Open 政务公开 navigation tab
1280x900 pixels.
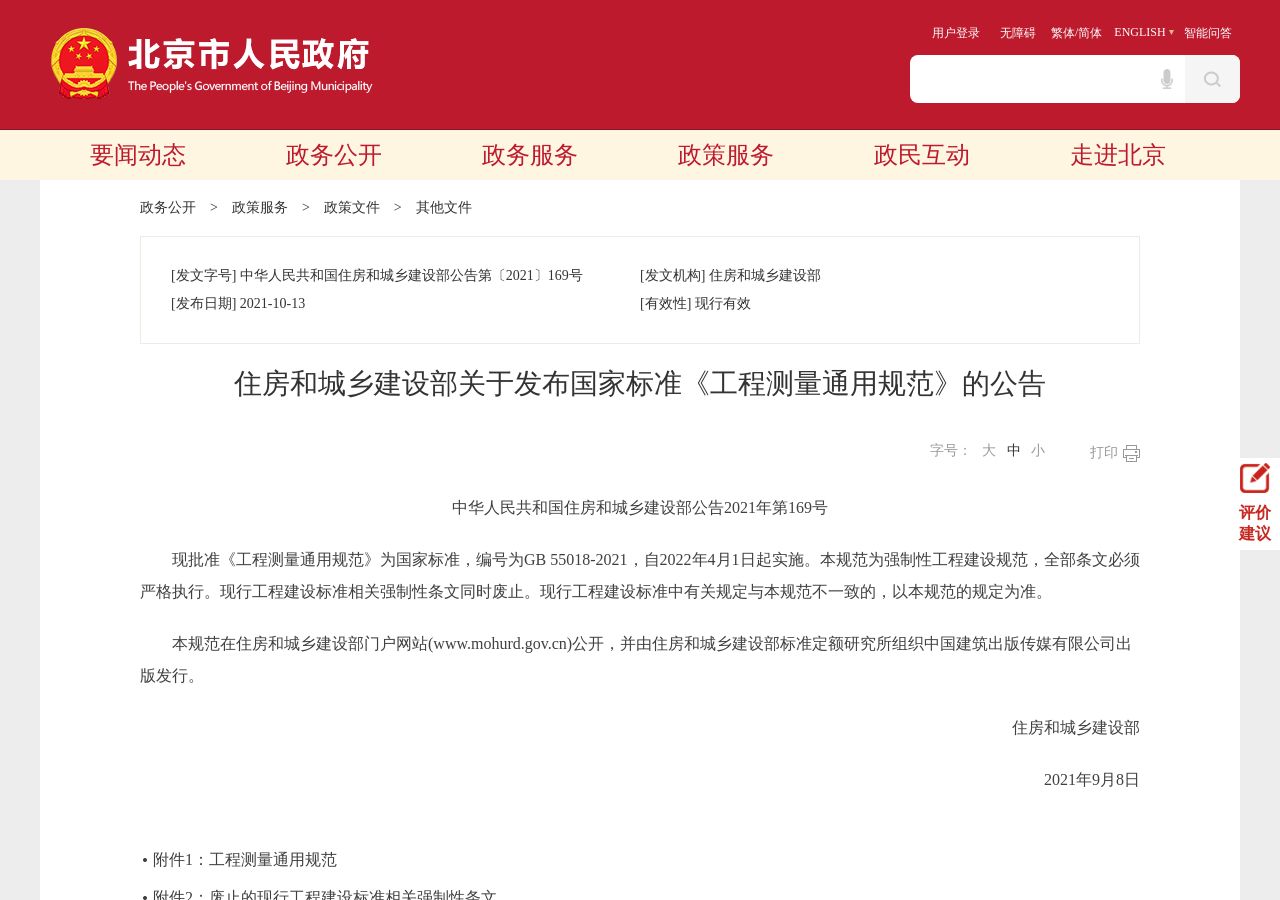(334, 155)
